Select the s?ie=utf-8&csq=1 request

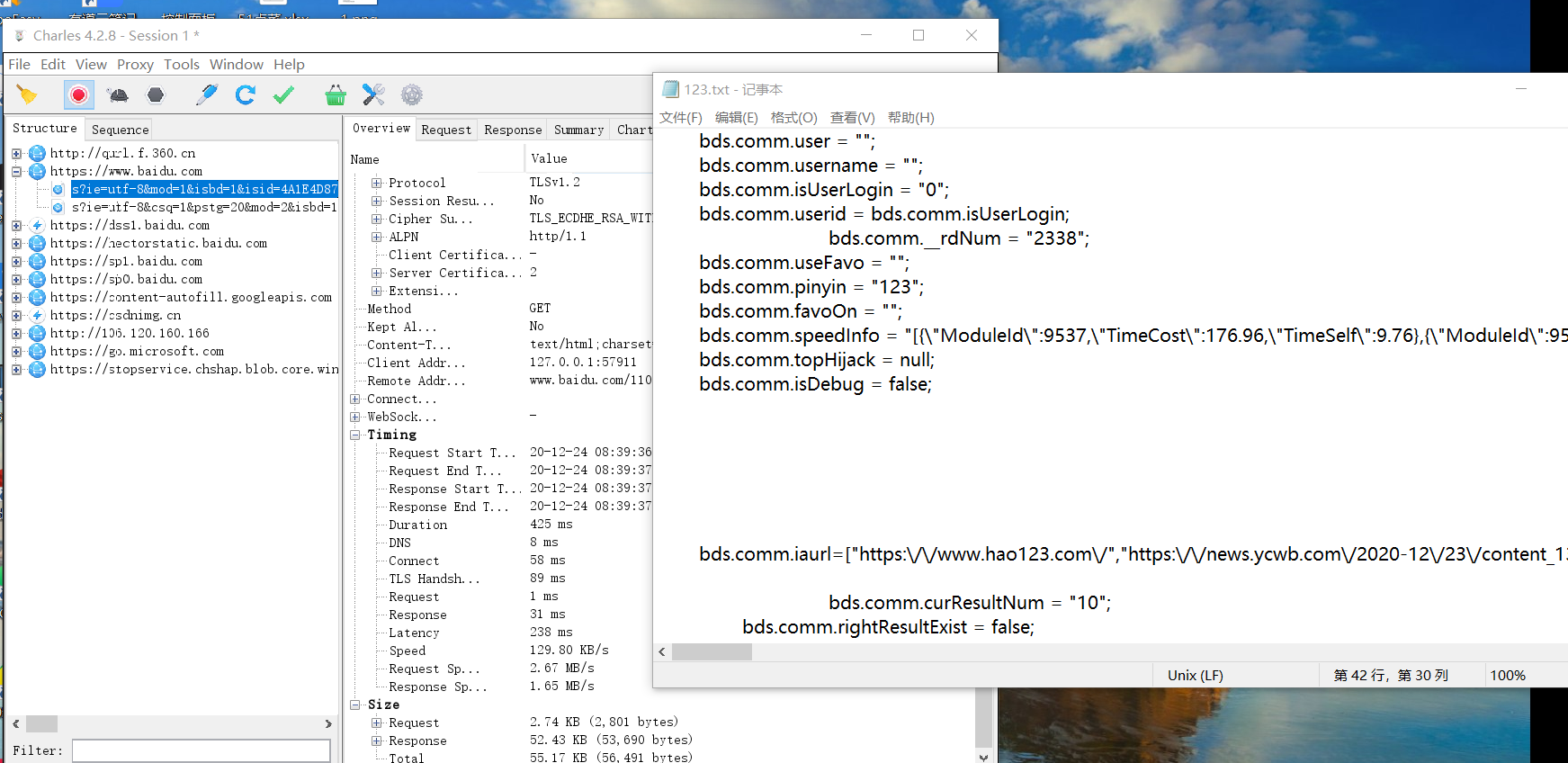tap(204, 207)
